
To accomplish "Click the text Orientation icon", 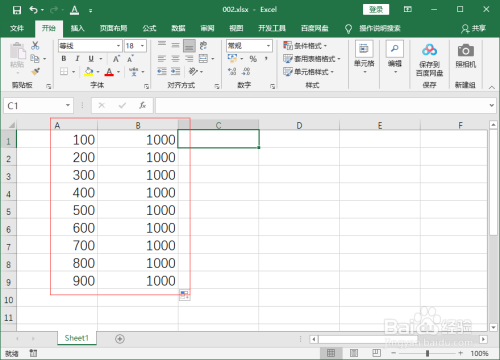I will 193,71.
